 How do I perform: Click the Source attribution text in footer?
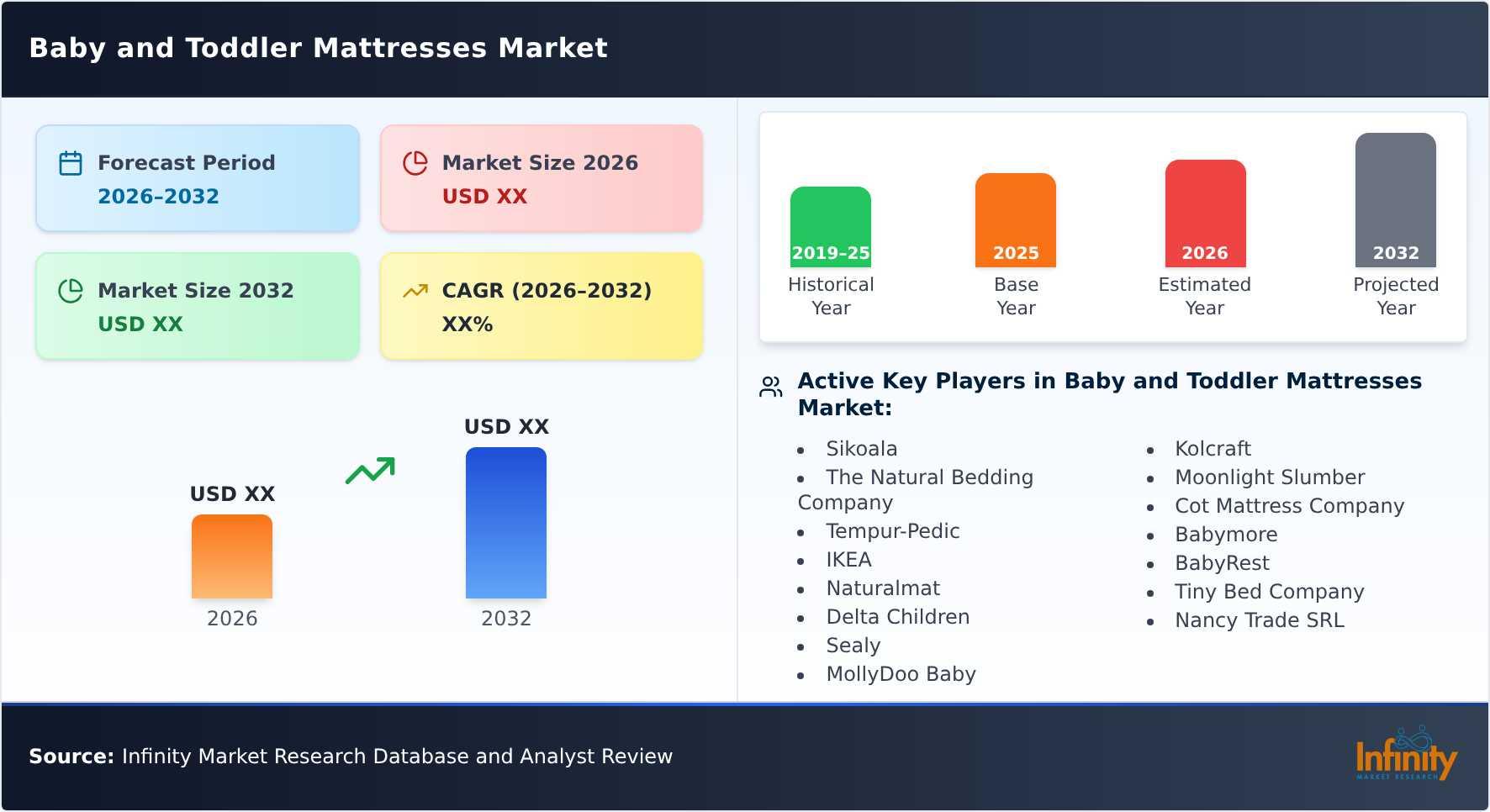coord(351,757)
